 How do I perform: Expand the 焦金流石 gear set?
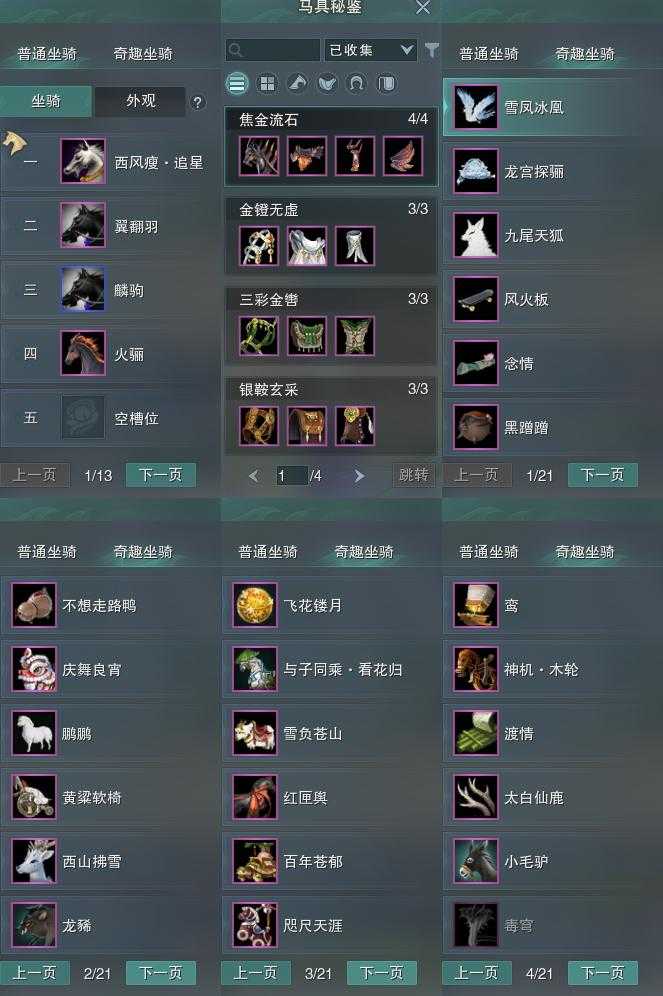coord(331,119)
